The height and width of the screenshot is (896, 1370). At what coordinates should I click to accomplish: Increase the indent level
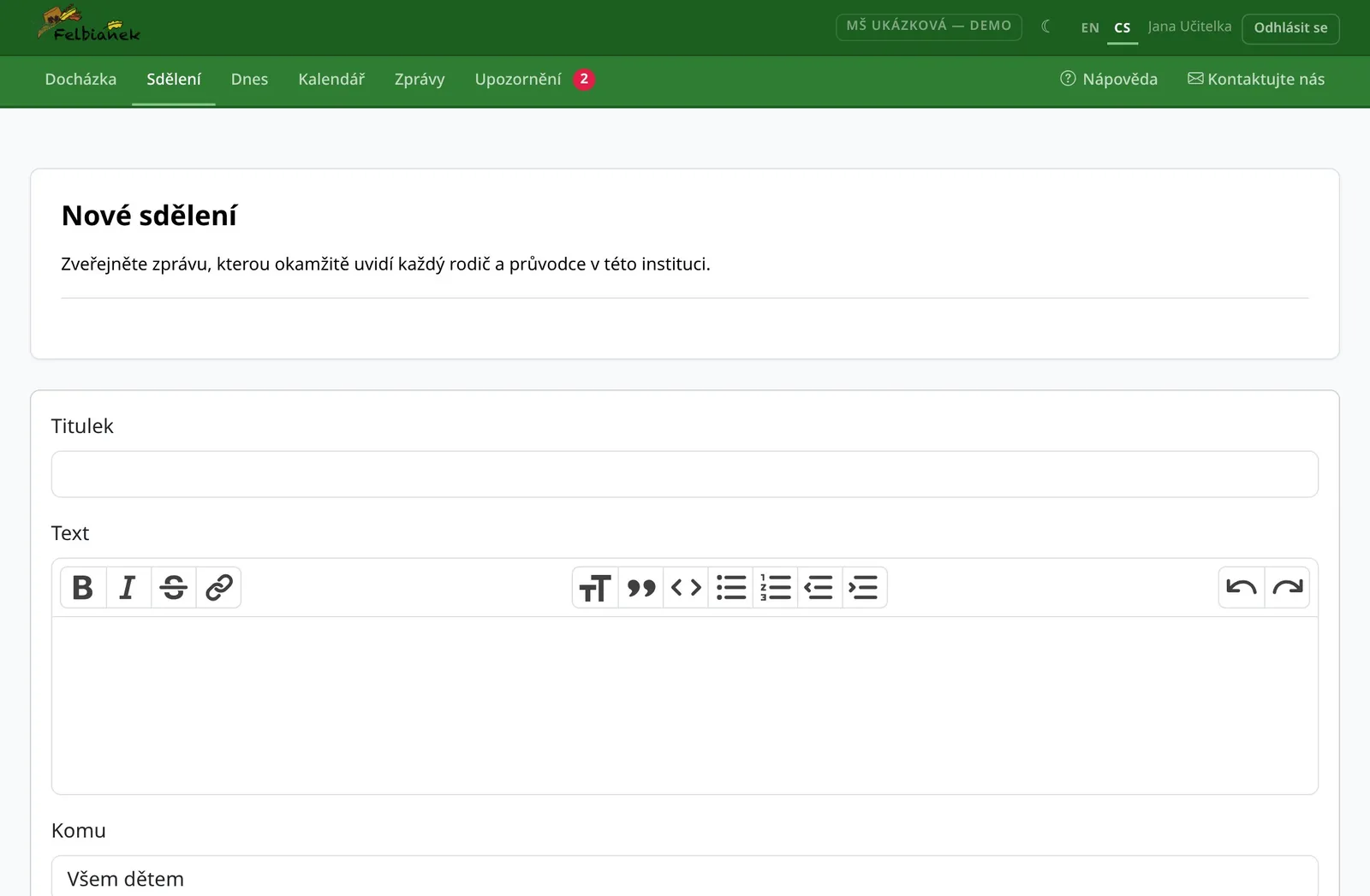(865, 588)
